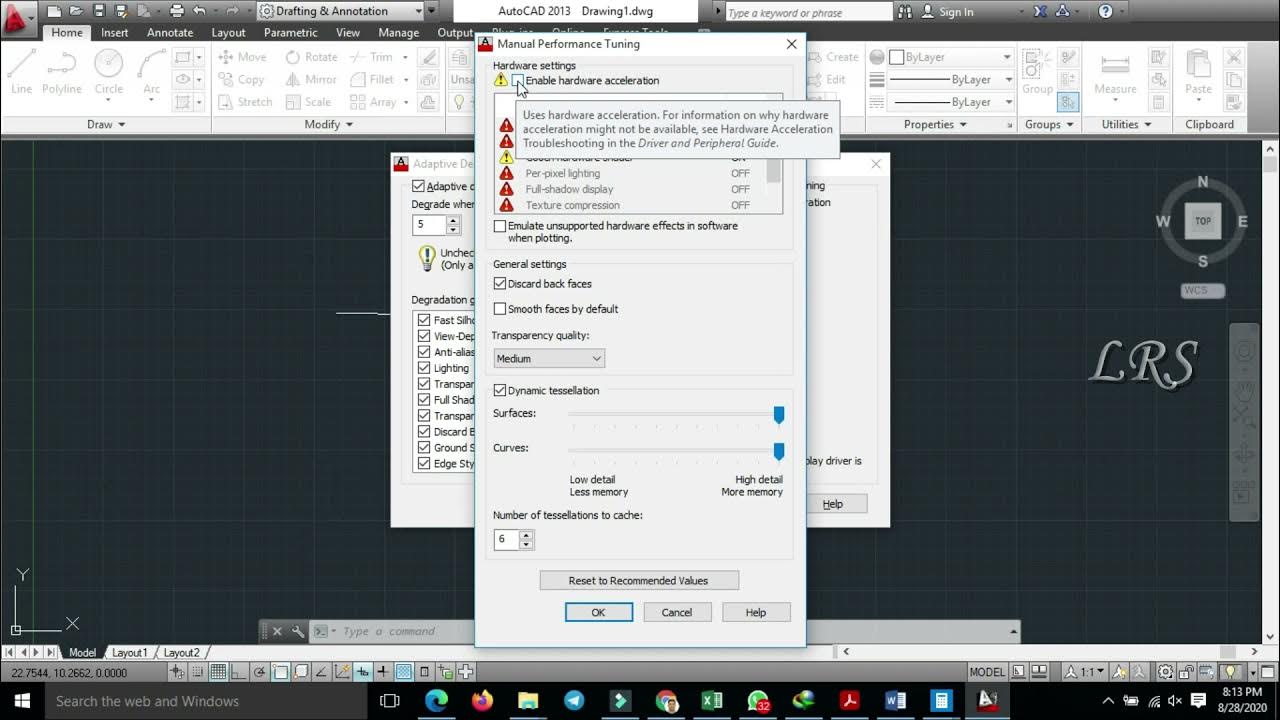Click Help in Manual Performance Tuning dialog
This screenshot has width=1280, height=720.
pyautogui.click(x=756, y=612)
